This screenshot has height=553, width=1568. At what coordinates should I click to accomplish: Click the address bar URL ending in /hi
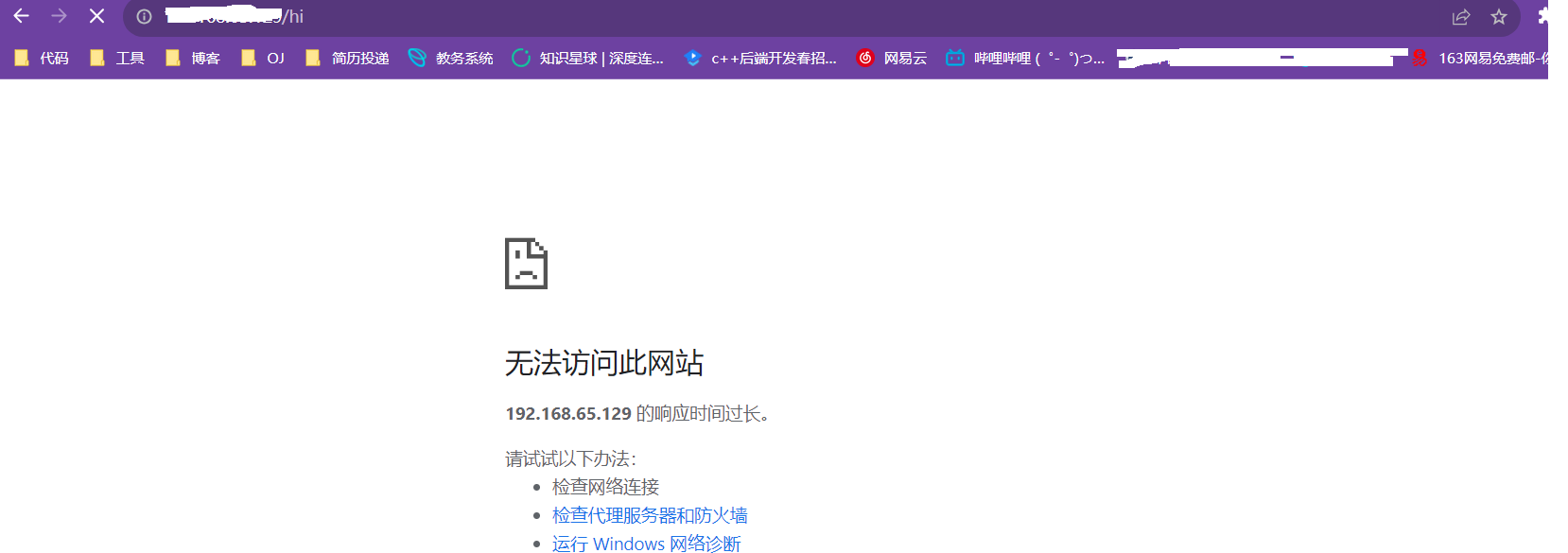pyautogui.click(x=235, y=17)
